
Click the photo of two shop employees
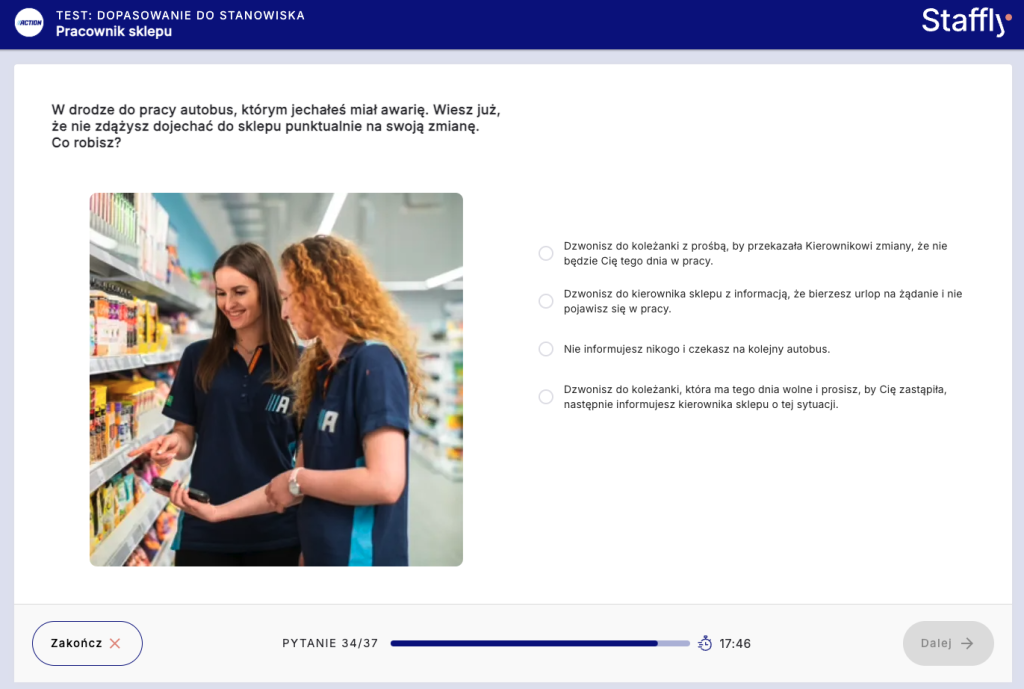[276, 379]
